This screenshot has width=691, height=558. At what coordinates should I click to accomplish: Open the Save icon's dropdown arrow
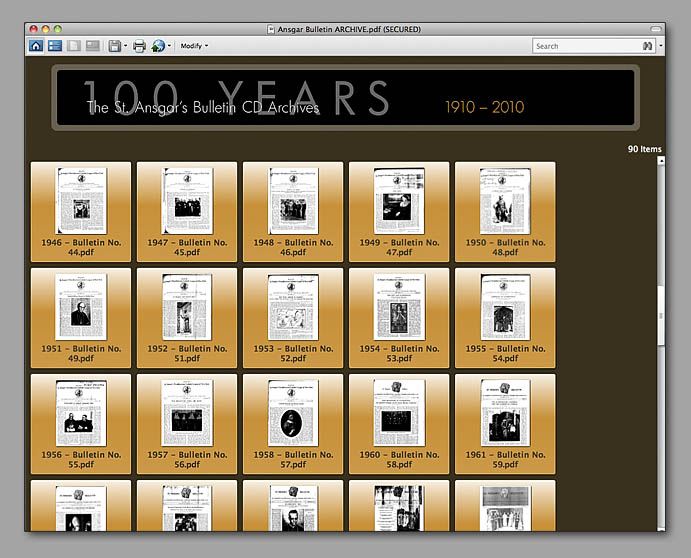[x=126, y=46]
